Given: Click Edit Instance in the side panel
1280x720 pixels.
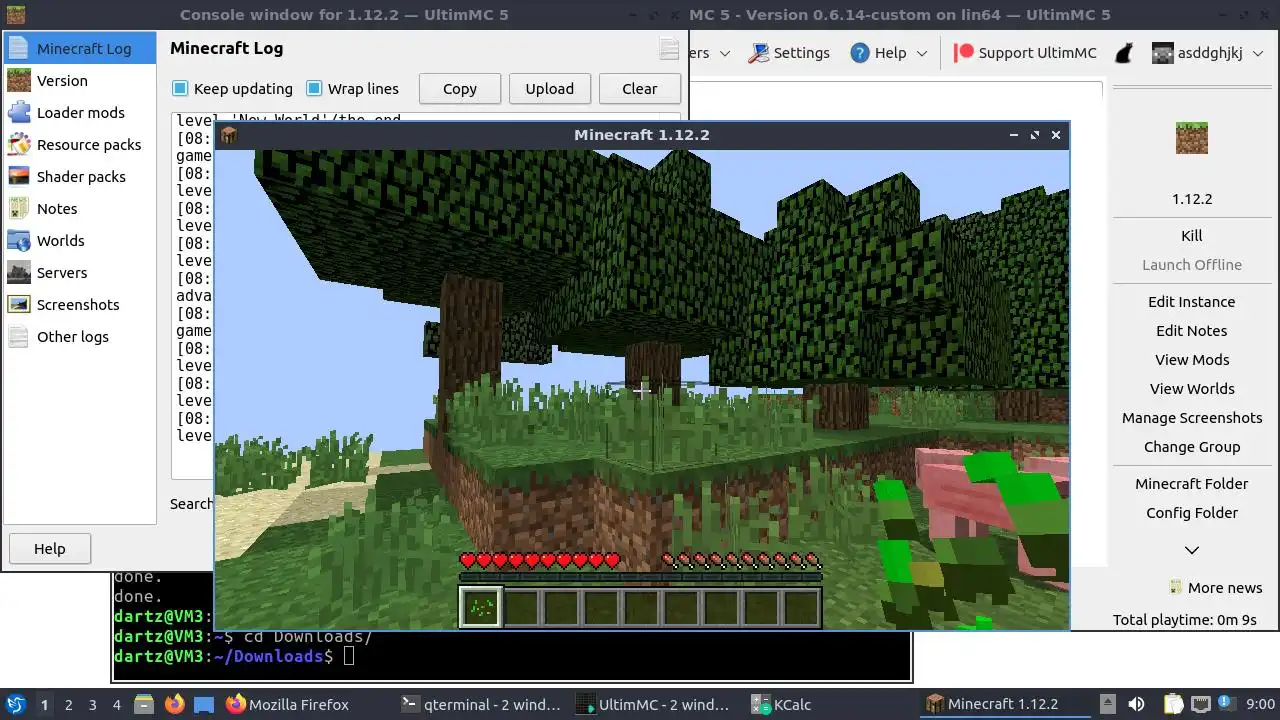Looking at the screenshot, I should pos(1192,302).
